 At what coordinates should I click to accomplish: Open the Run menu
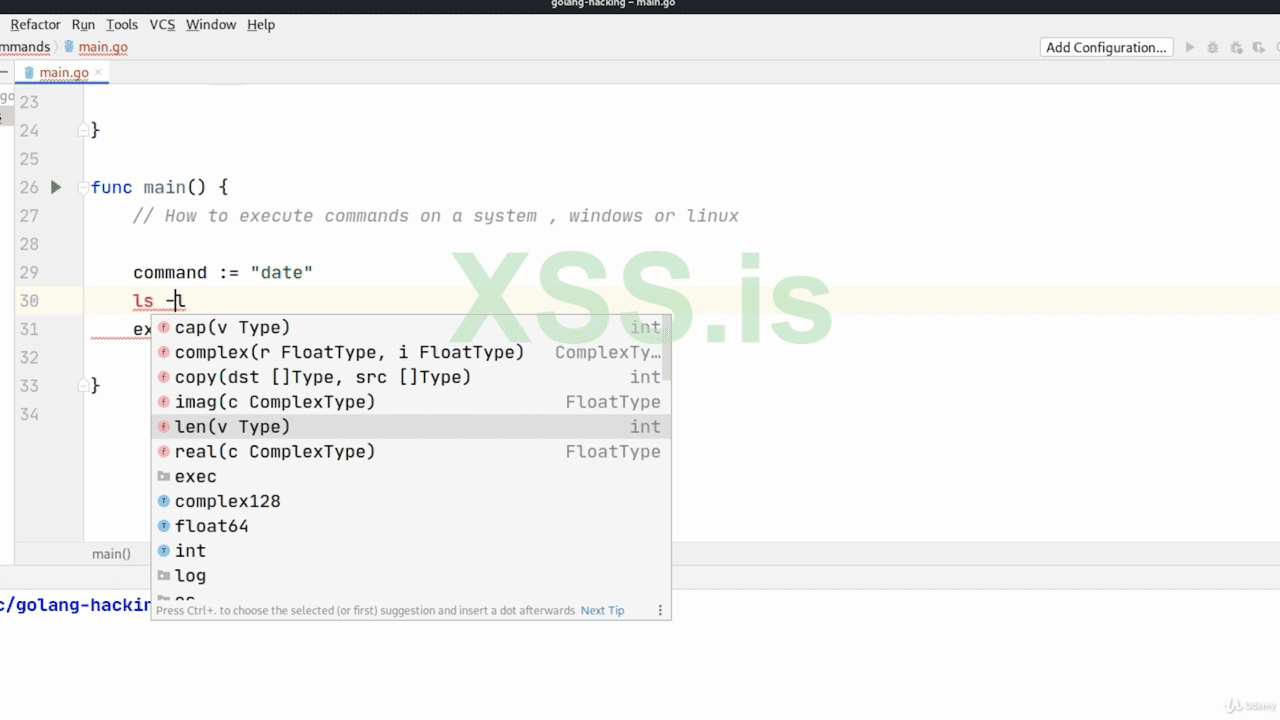(x=83, y=24)
